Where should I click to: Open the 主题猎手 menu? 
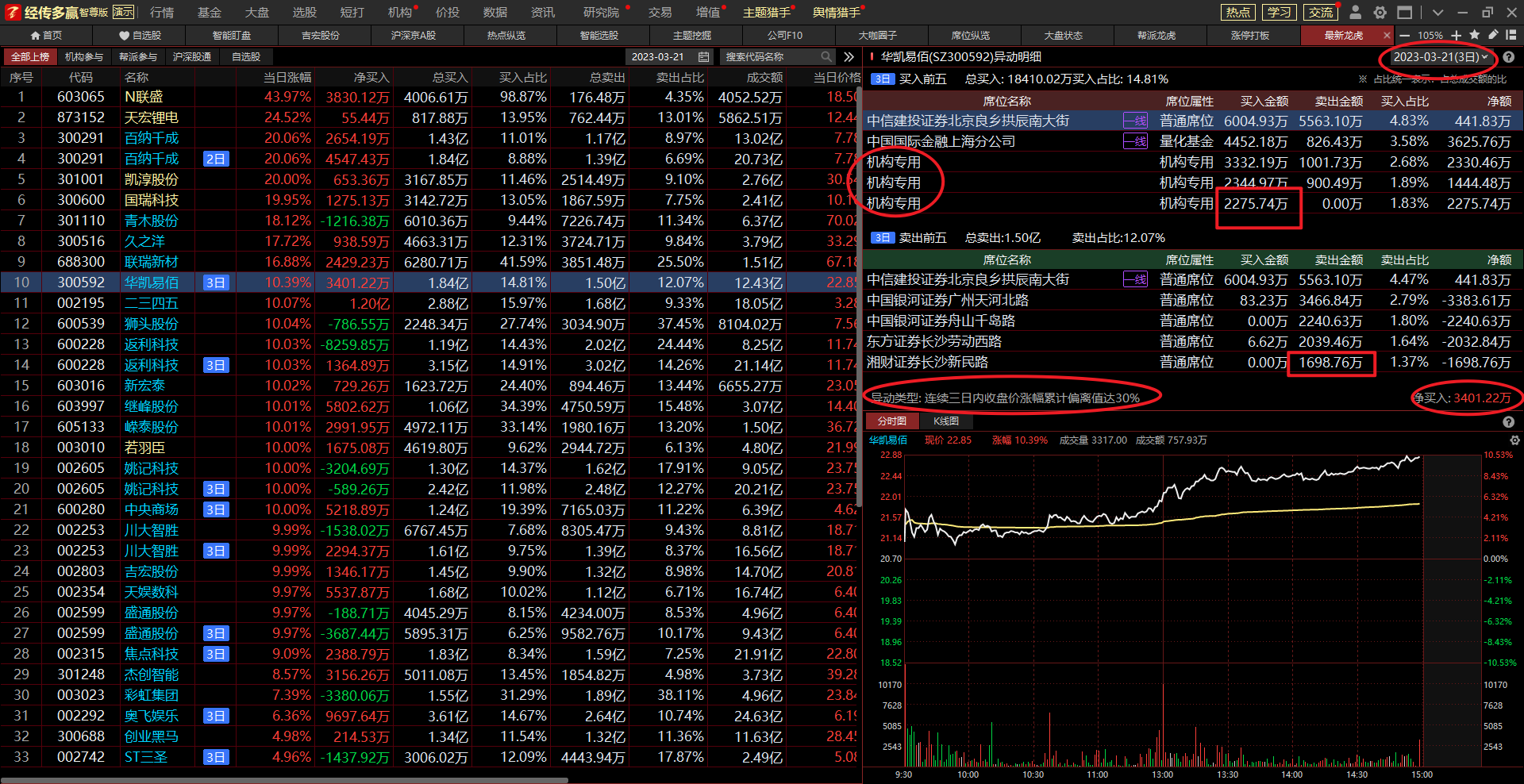(767, 12)
